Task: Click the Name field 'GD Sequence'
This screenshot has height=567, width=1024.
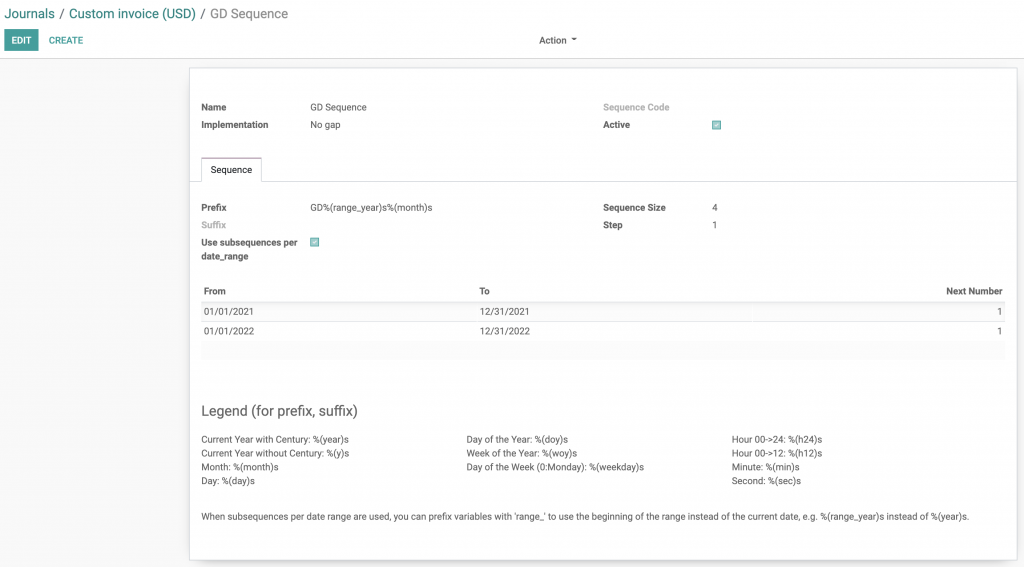Action: (338, 107)
